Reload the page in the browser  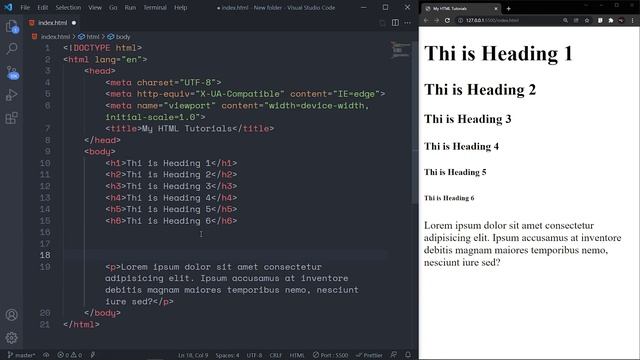pyautogui.click(x=447, y=20)
